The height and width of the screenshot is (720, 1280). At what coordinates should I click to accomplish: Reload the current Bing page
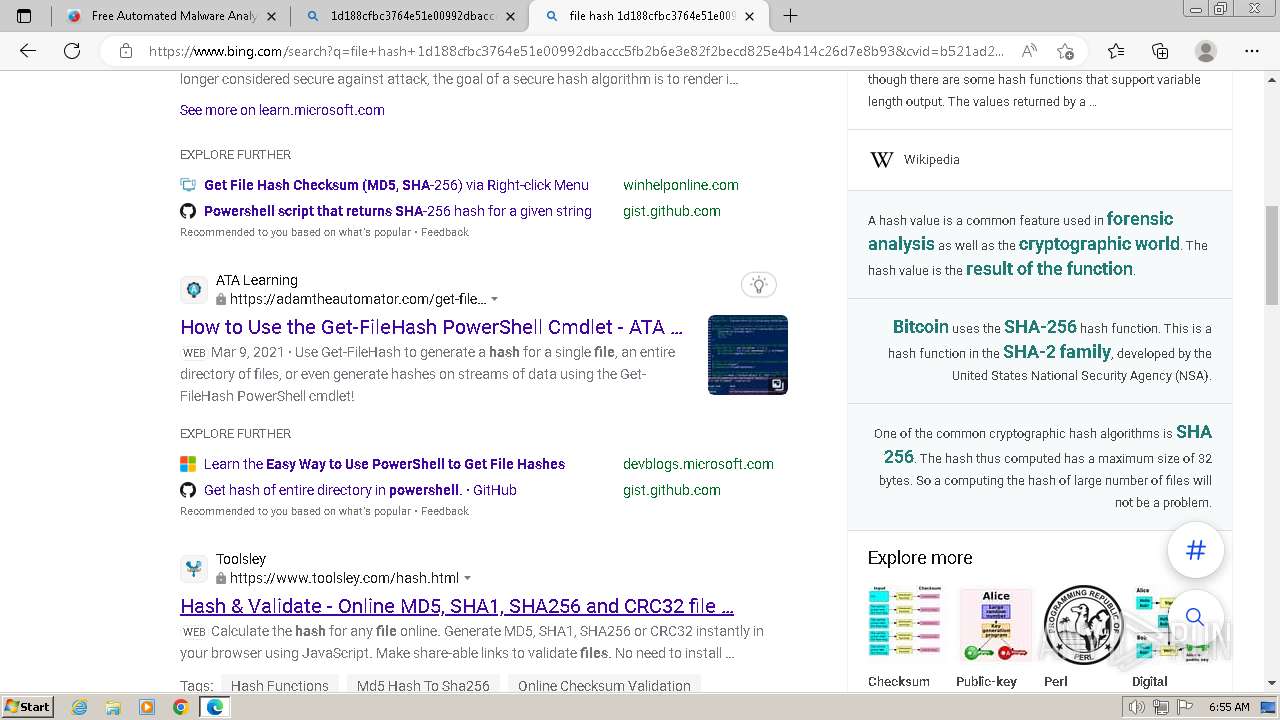pyautogui.click(x=72, y=51)
